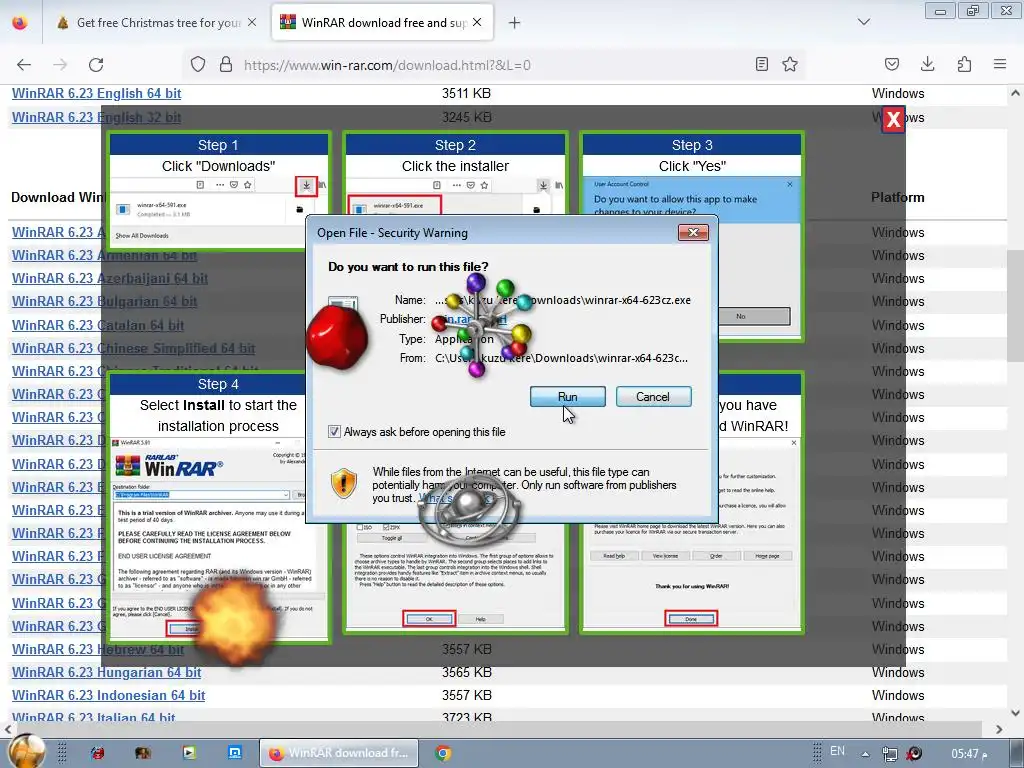Open Firefox application menu
Image resolution: width=1024 pixels, height=768 pixels.
tap(1000, 64)
